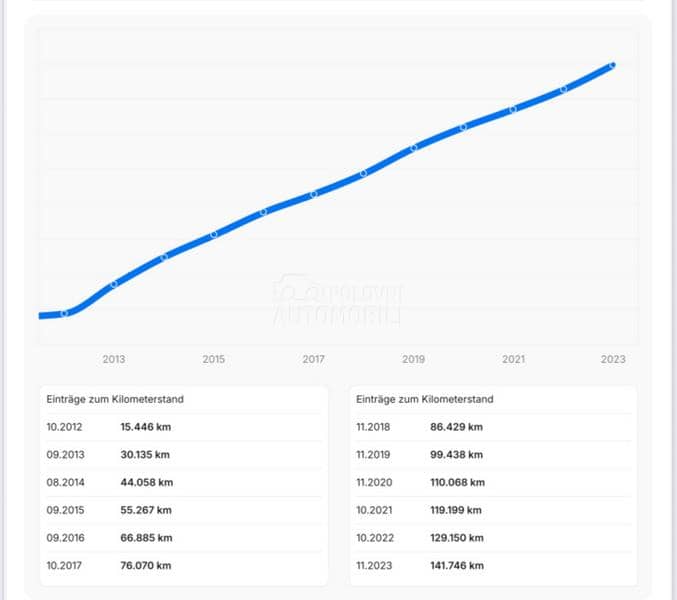Screen dimensions: 677x600
Task: Click the 44.058 km mileage value
Action: (146, 482)
